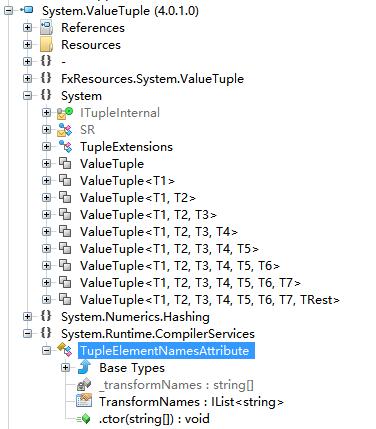The image size is (376, 429).
Task: Expand the FxResources.System.ValueTuple namespace
Action: click(x=28, y=79)
